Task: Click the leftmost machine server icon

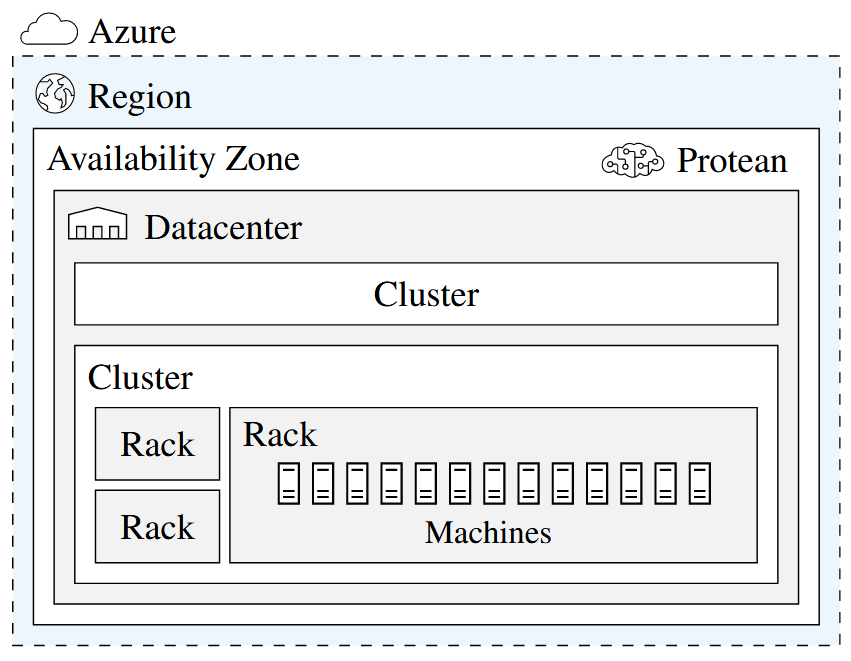Action: click(289, 484)
